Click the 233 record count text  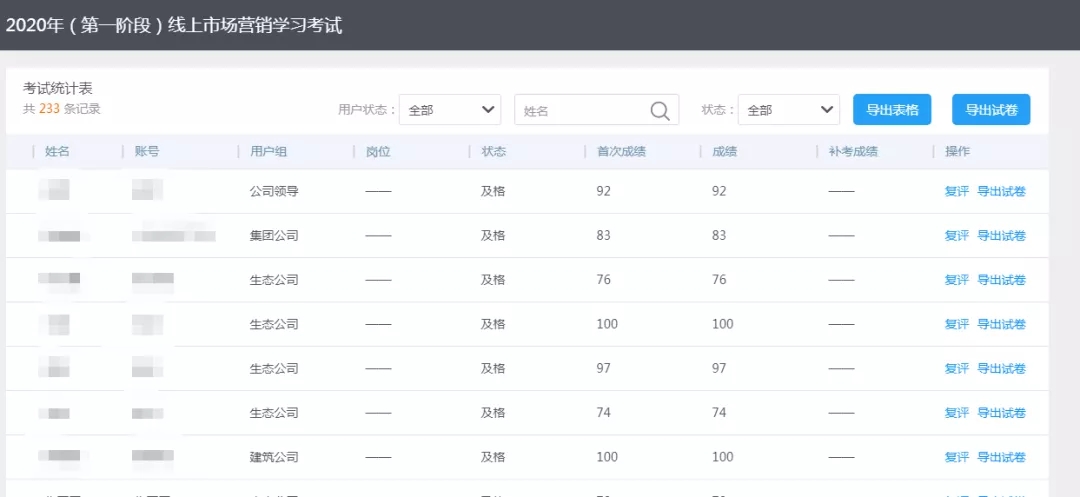(x=49, y=109)
